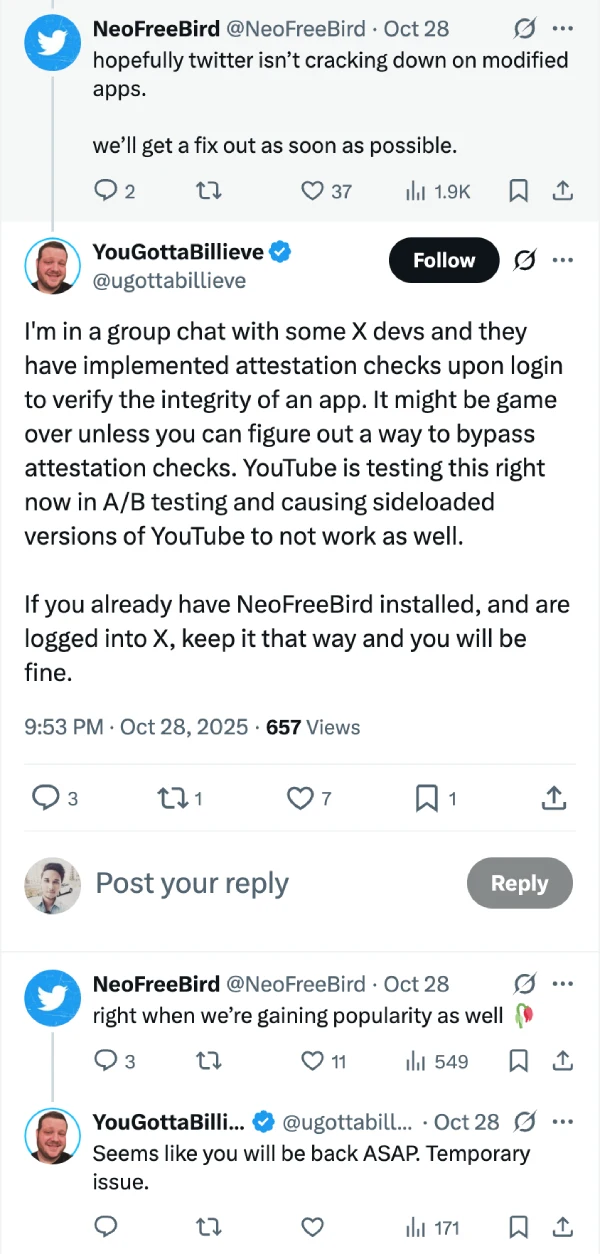
Task: Share the "gaining popularity" NeoFreeBird reply
Action: pos(562,1061)
